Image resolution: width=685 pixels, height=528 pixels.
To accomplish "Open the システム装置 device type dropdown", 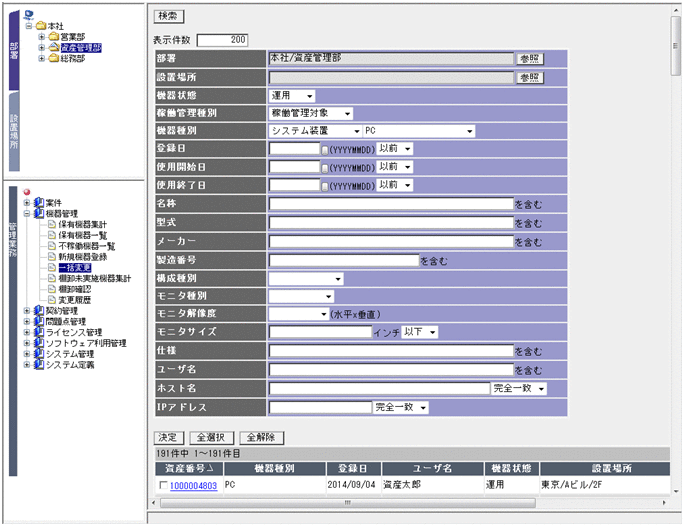I will pos(315,131).
